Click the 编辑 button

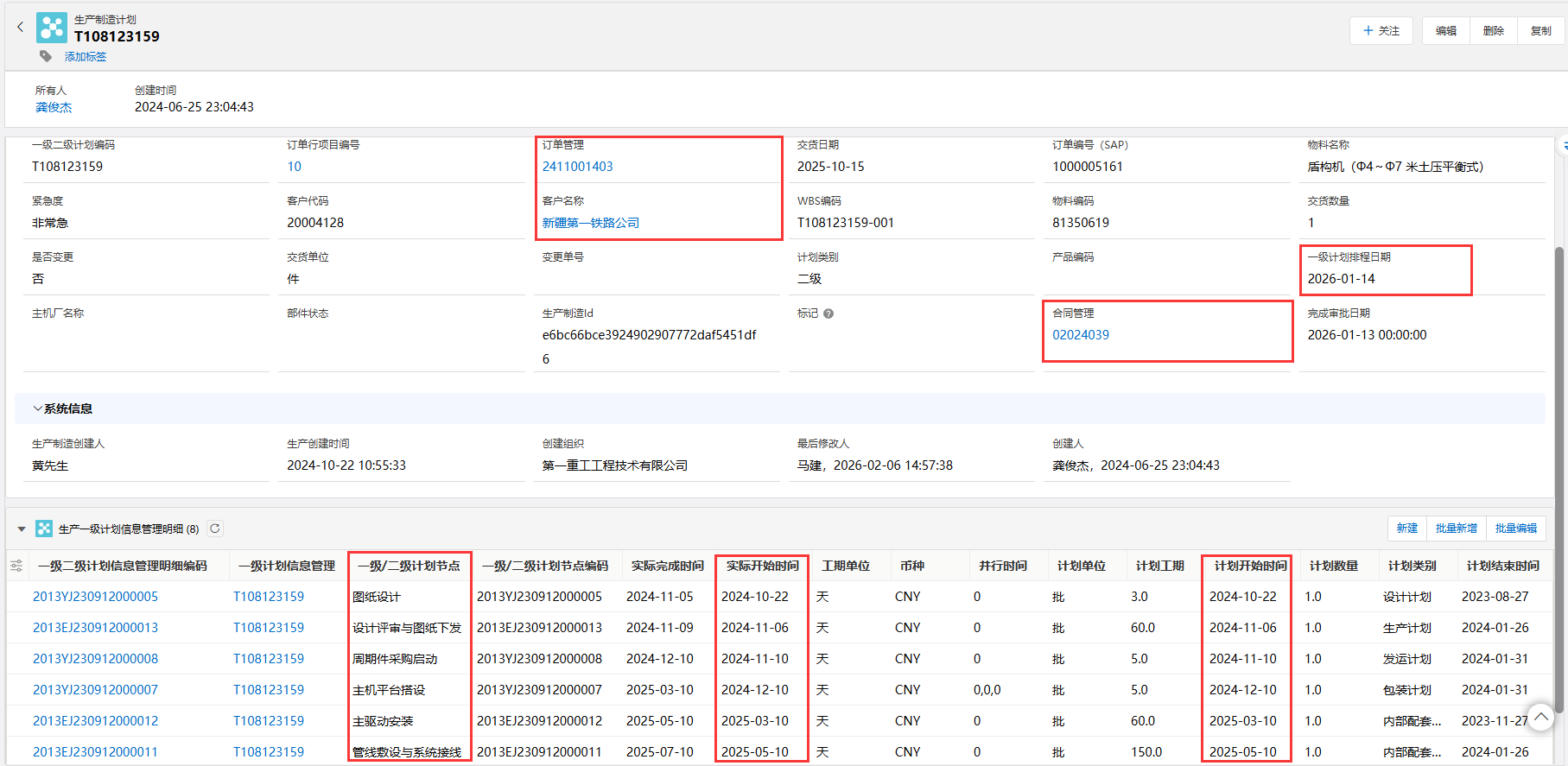pyautogui.click(x=1445, y=31)
